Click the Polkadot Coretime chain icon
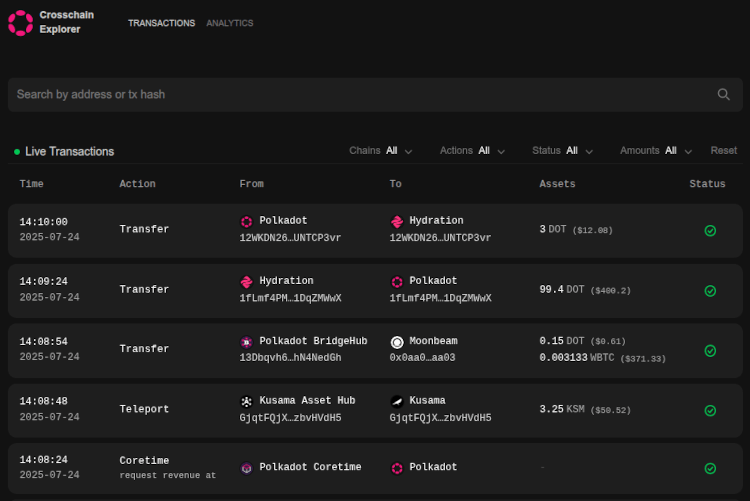Viewport: 750px width, 501px height. (x=247, y=468)
